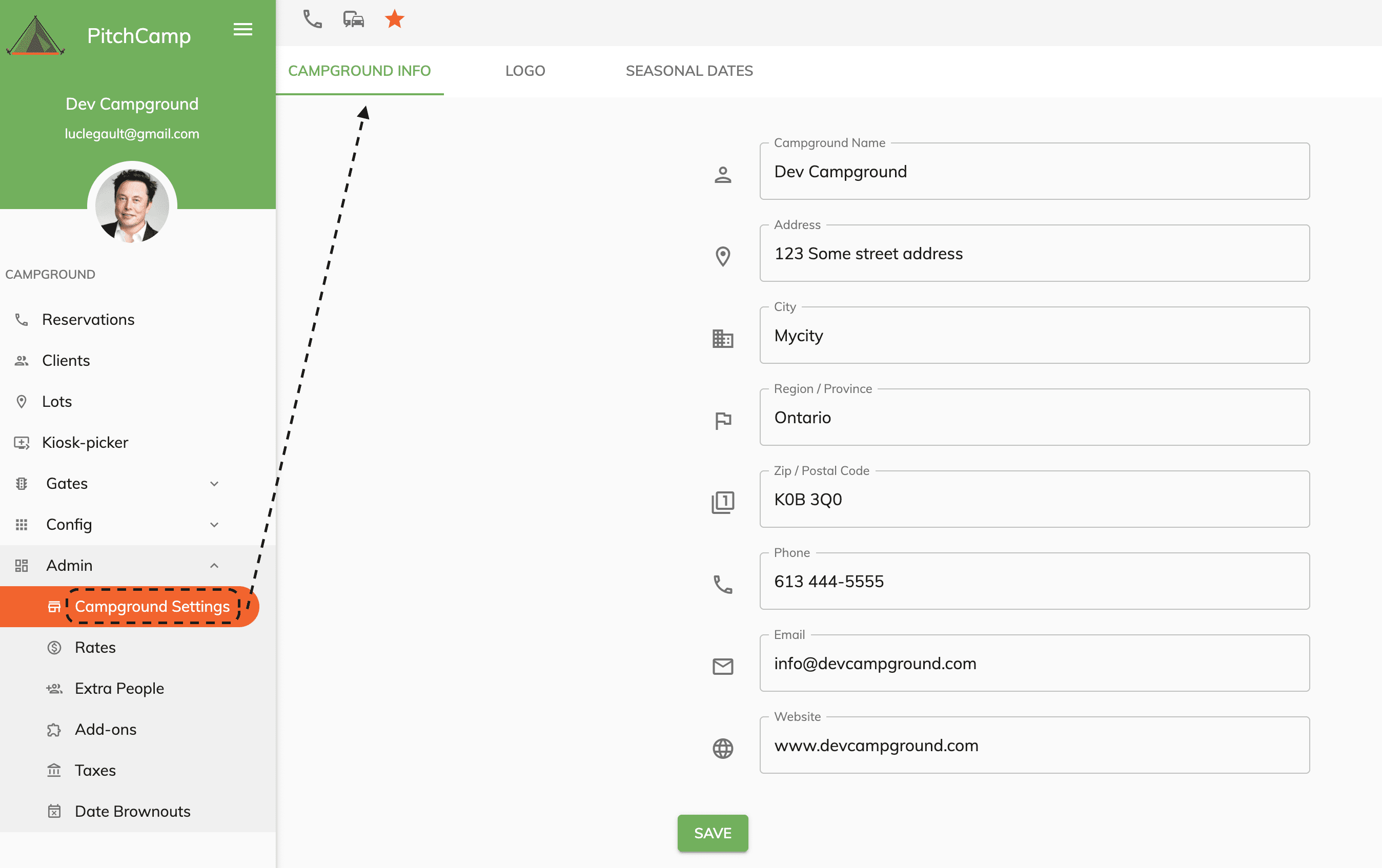The width and height of the screenshot is (1382, 868).
Task: Open the Seasonal Dates tab
Action: (689, 71)
